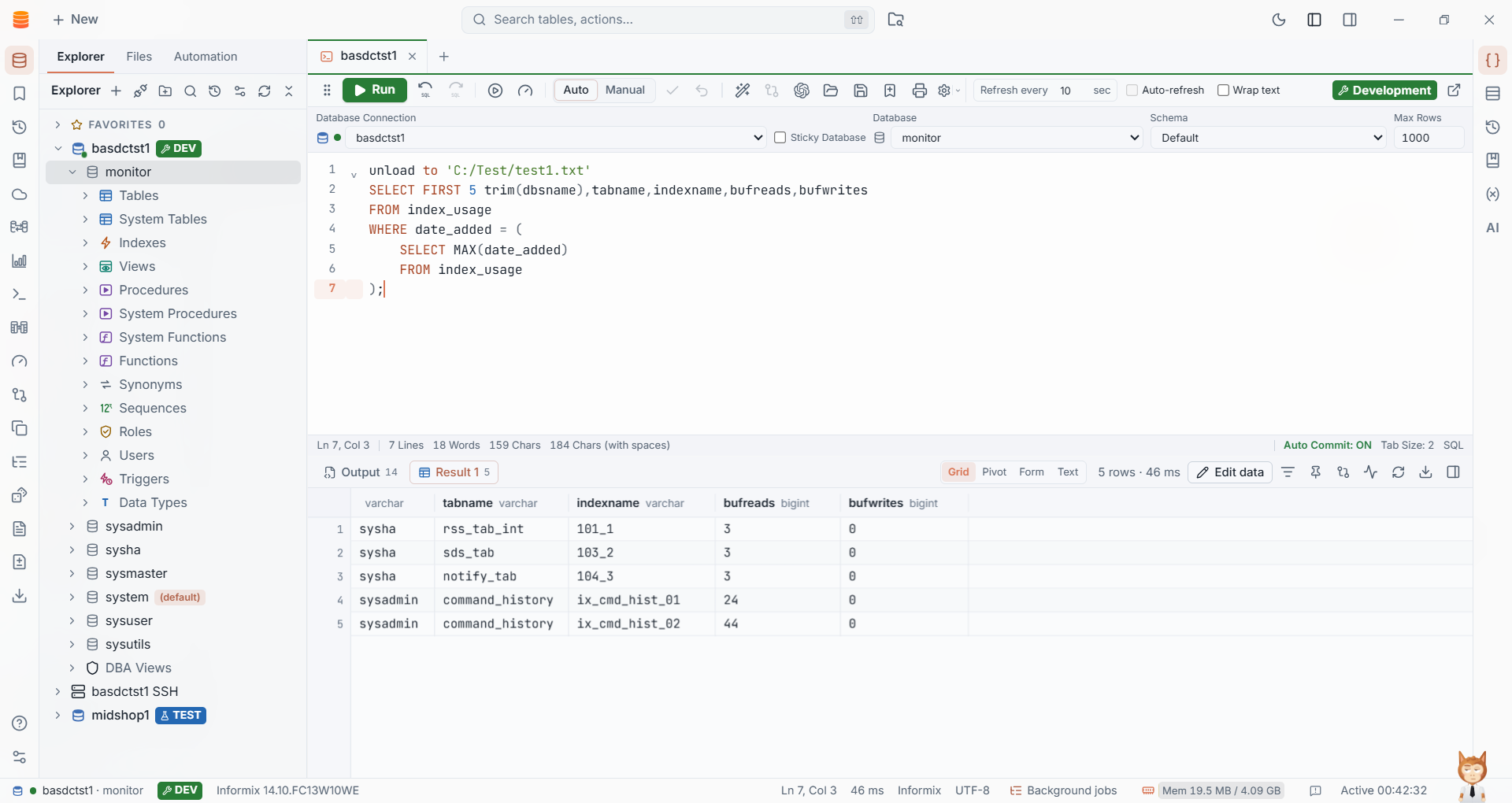The height and width of the screenshot is (803, 1512).
Task: Click the explain plan icon in toolbar
Action: [525, 91]
